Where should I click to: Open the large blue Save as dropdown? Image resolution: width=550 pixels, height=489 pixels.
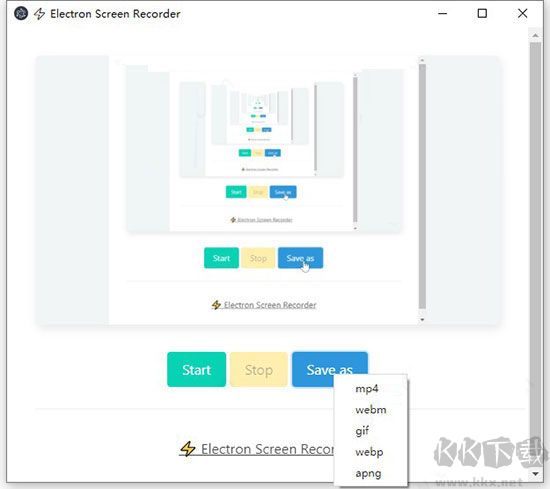point(329,369)
